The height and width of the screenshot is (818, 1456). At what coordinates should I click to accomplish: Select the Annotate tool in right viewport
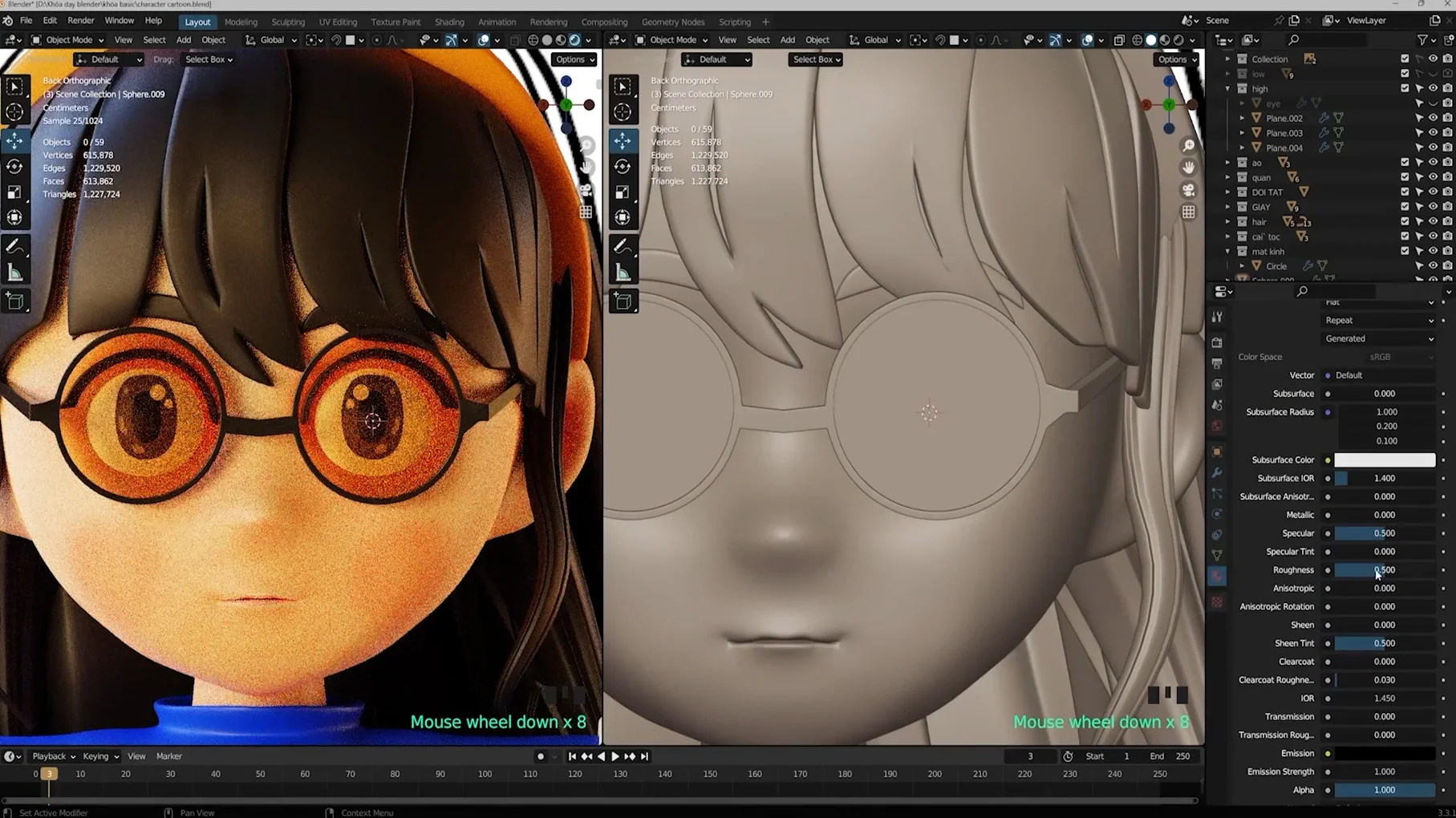click(623, 247)
